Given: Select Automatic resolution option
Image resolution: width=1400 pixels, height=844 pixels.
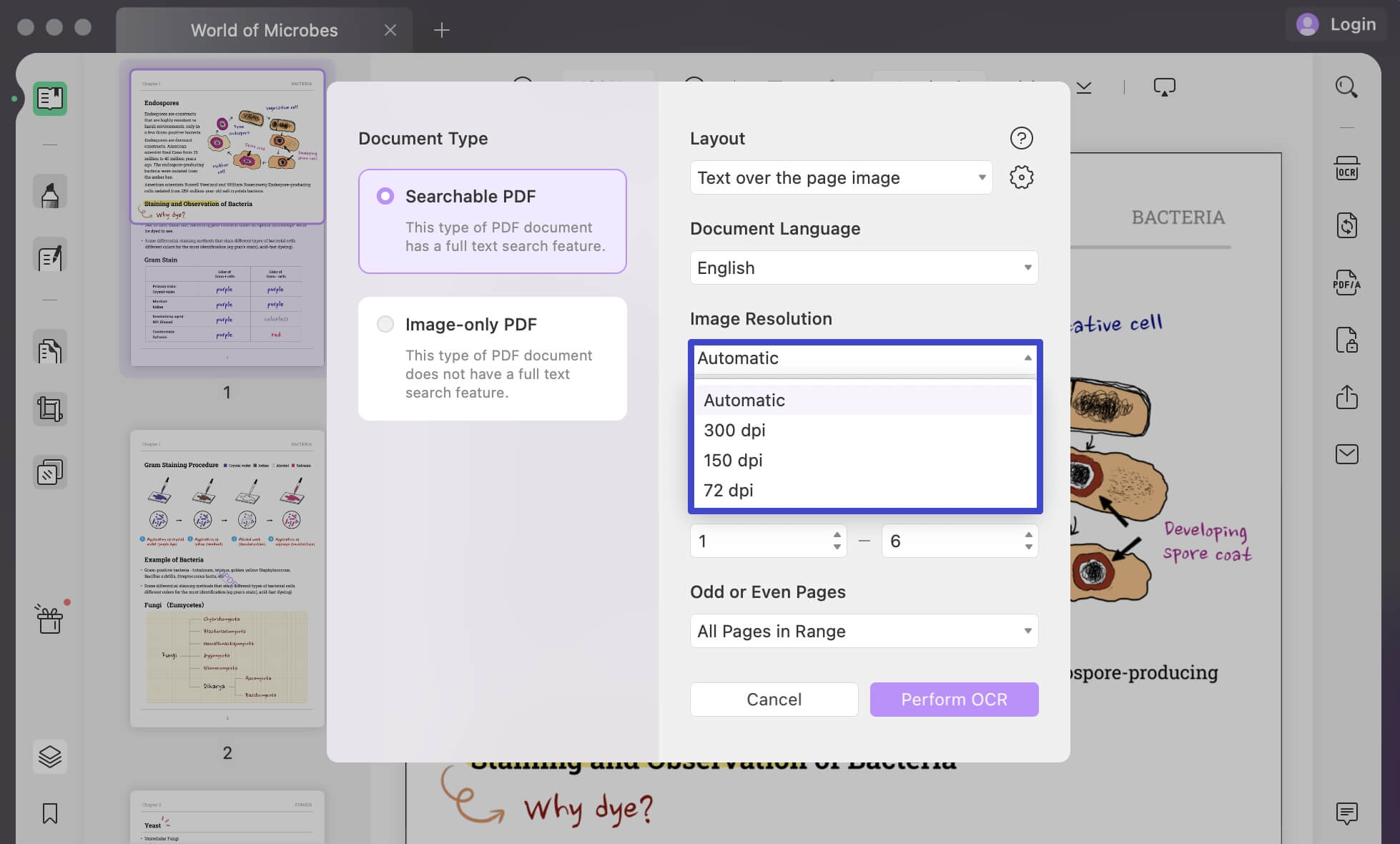Looking at the screenshot, I should tap(863, 400).
